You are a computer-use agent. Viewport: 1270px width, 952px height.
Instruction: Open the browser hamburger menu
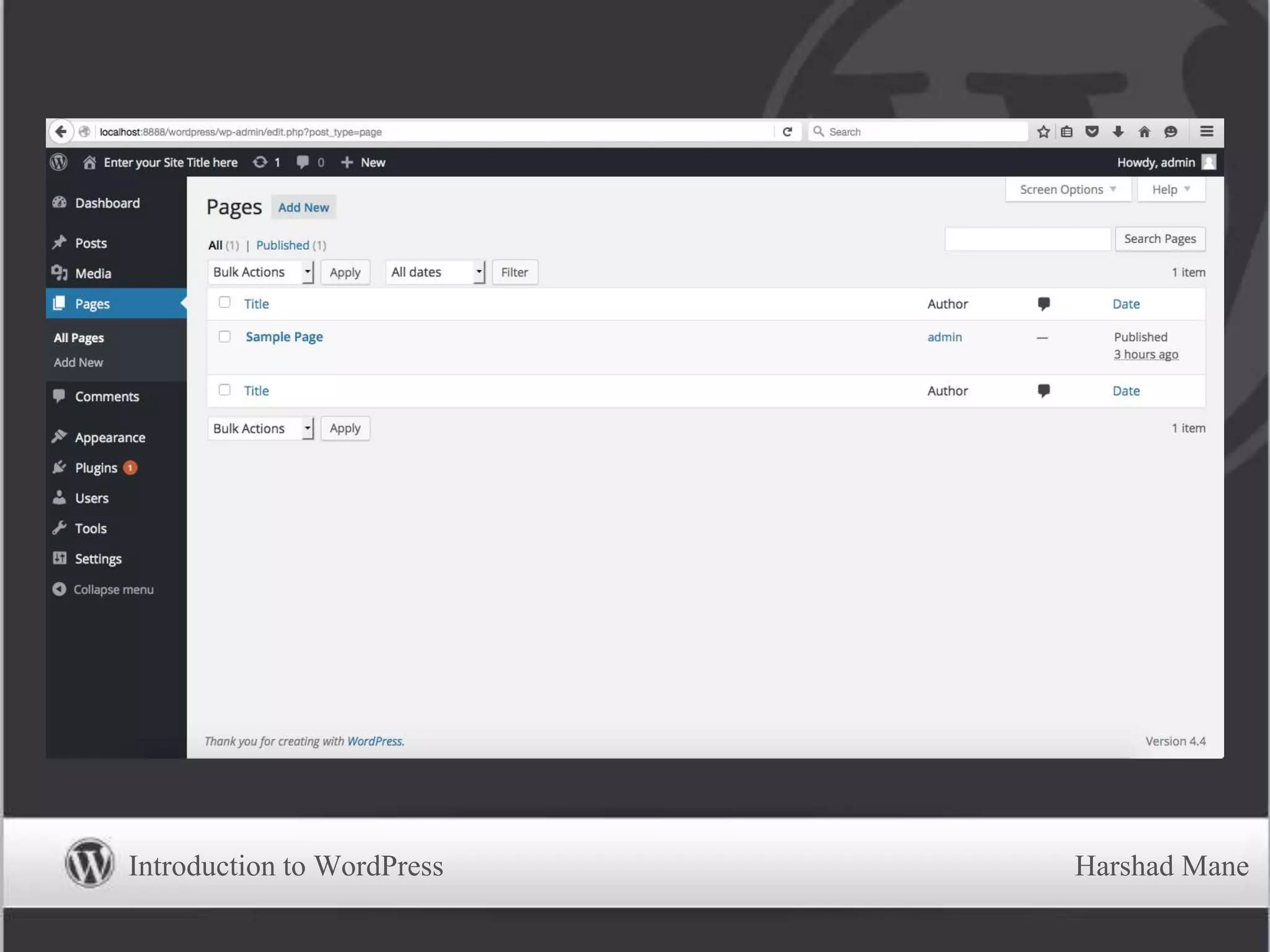1206,131
